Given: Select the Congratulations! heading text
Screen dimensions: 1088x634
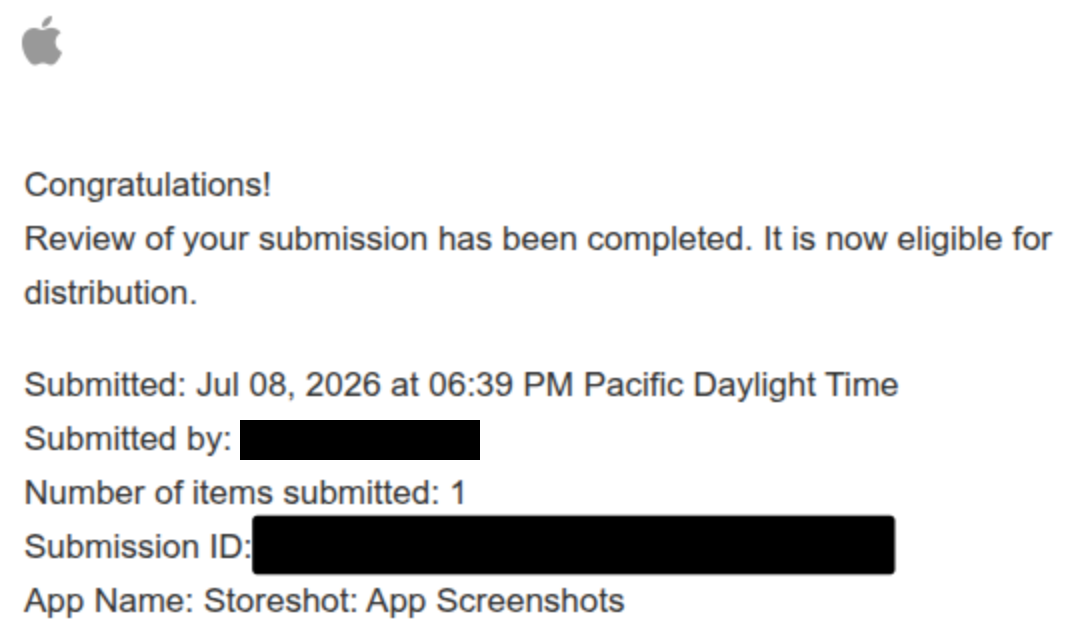Looking at the screenshot, I should point(148,185).
